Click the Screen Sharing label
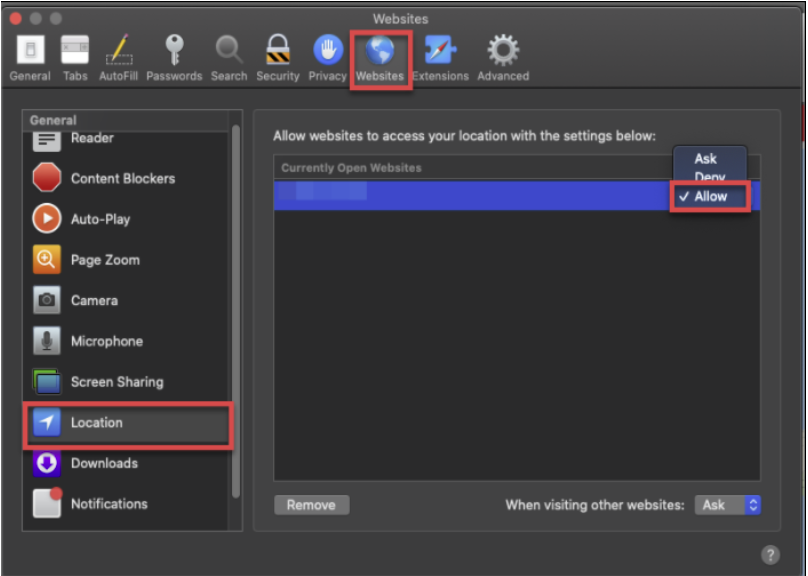This screenshot has width=808, height=576. point(117,382)
